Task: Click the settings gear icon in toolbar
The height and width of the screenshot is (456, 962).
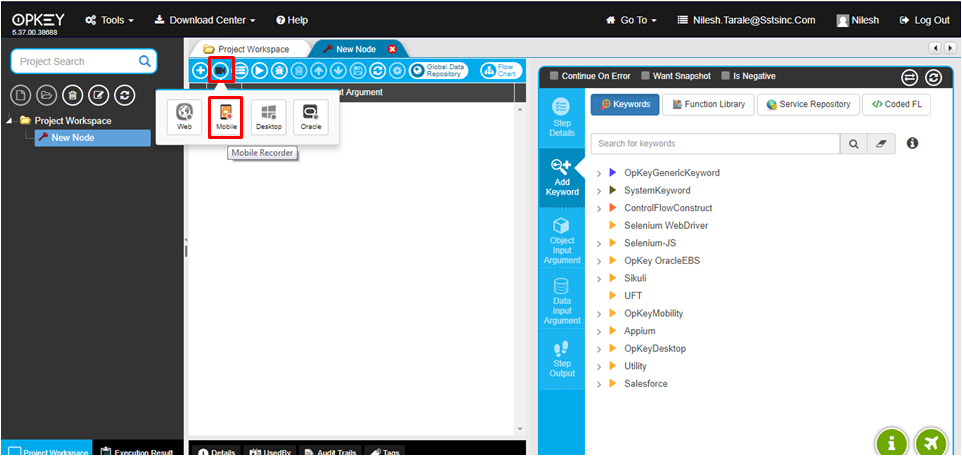Action: pyautogui.click(x=398, y=71)
